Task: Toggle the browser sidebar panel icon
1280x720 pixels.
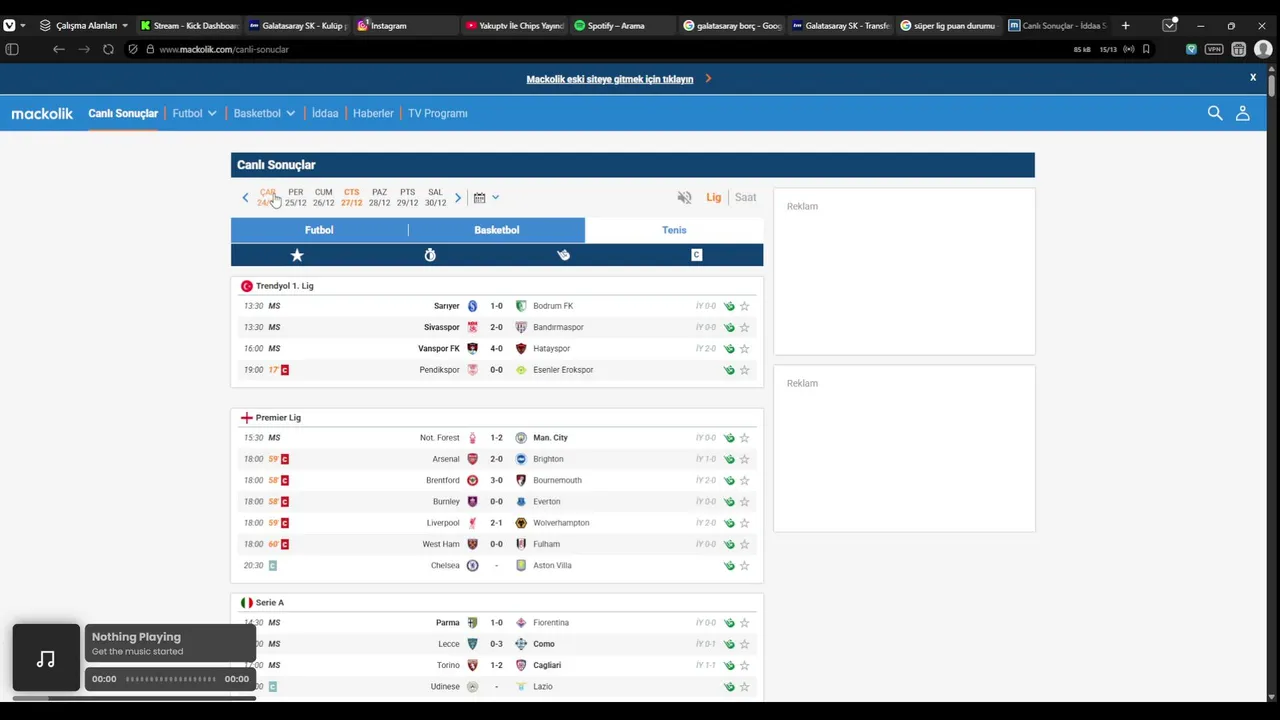Action: 12,49
